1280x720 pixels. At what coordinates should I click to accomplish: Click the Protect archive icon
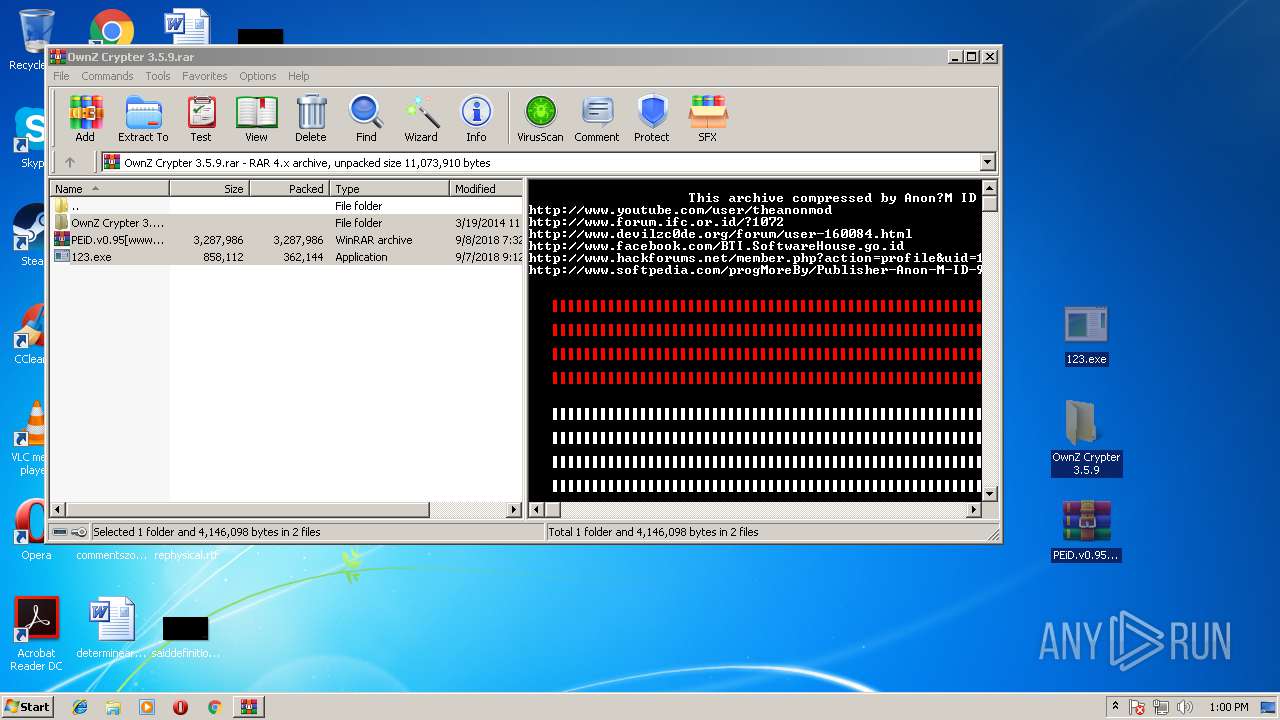652,119
